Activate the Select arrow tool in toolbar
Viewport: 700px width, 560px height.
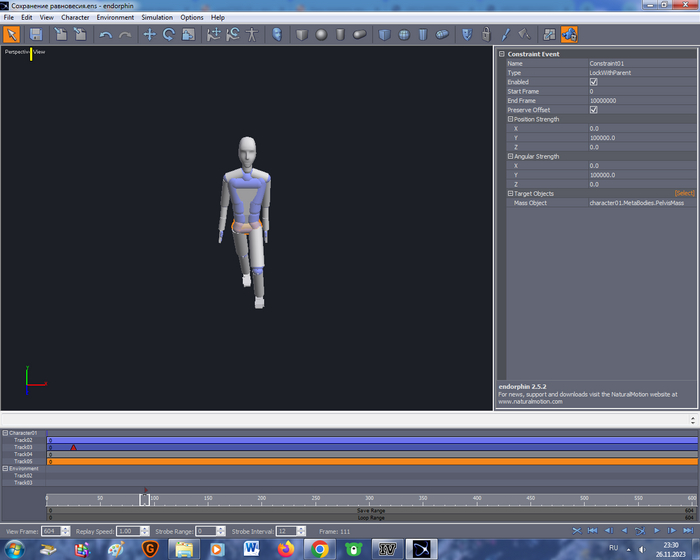point(12,34)
